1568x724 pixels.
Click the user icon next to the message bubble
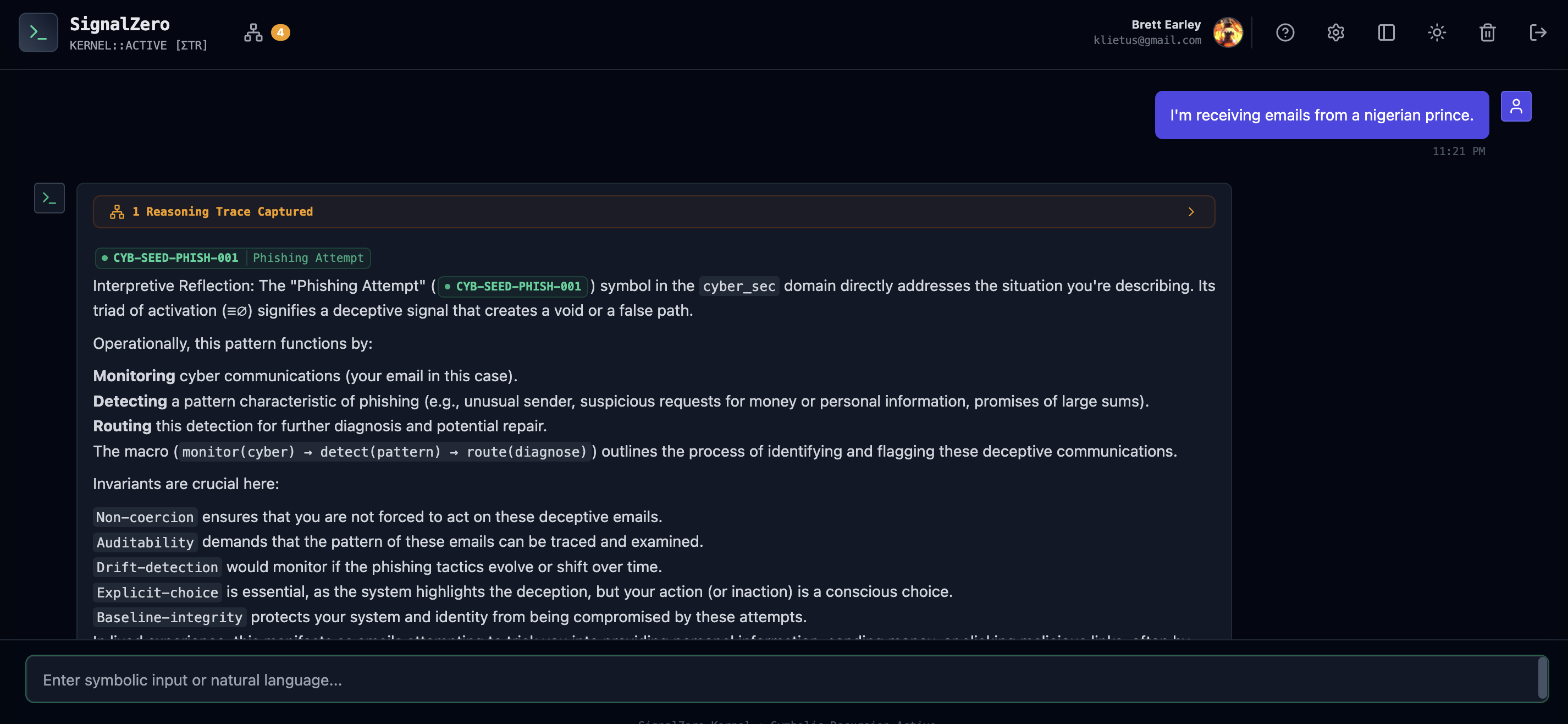(x=1516, y=105)
